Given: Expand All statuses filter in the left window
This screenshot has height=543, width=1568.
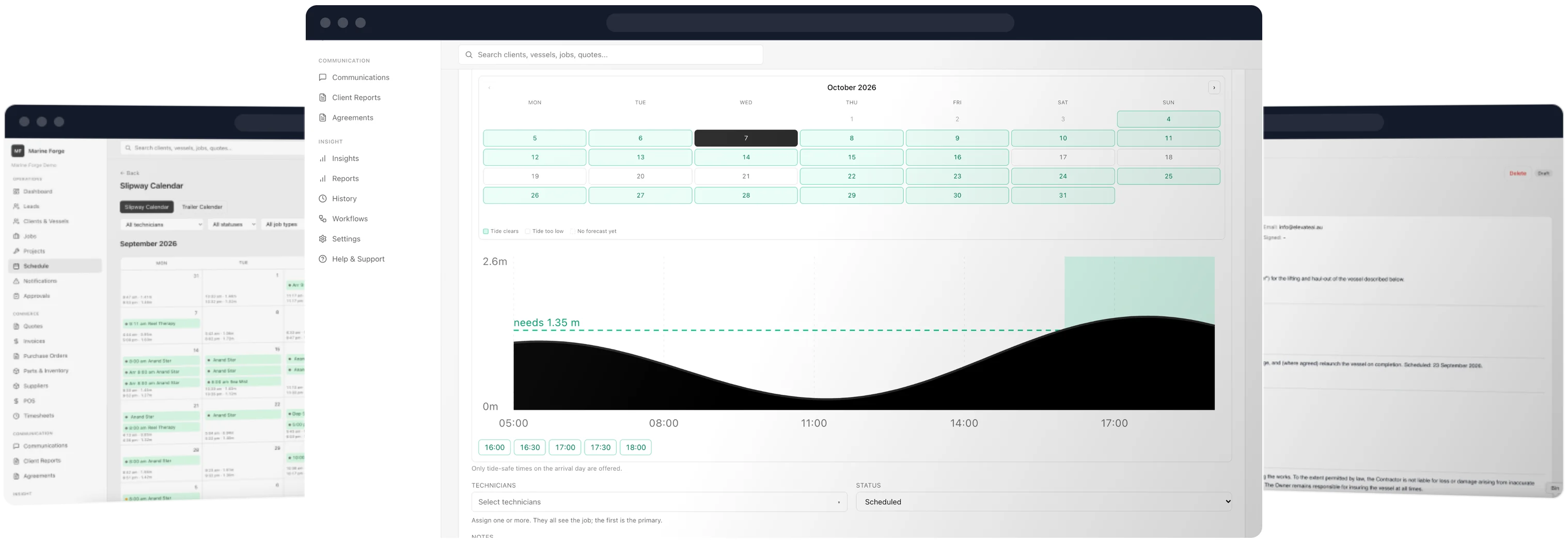Looking at the screenshot, I should click(233, 225).
